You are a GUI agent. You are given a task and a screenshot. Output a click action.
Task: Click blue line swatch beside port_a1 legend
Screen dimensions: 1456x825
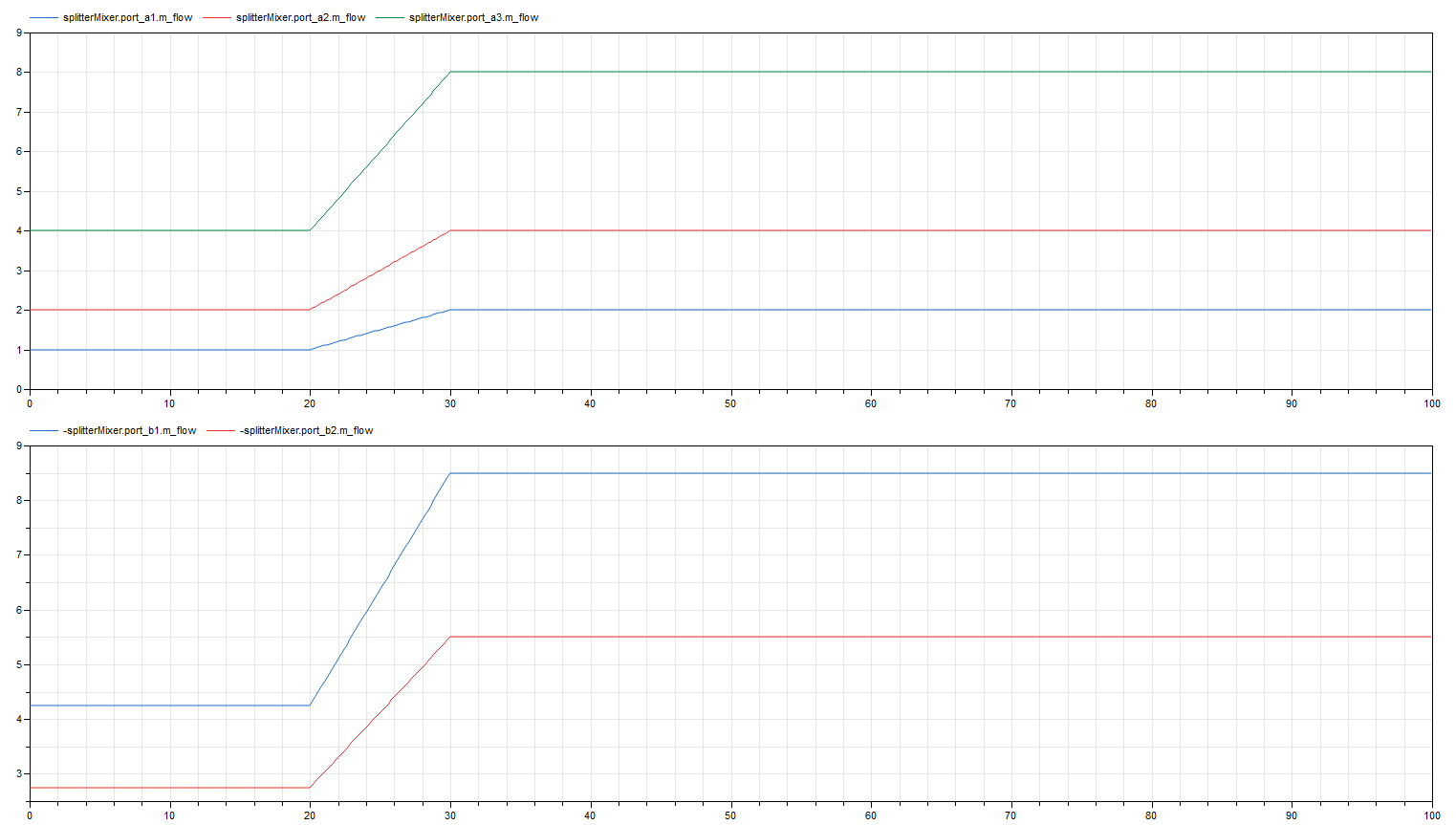pos(43,18)
